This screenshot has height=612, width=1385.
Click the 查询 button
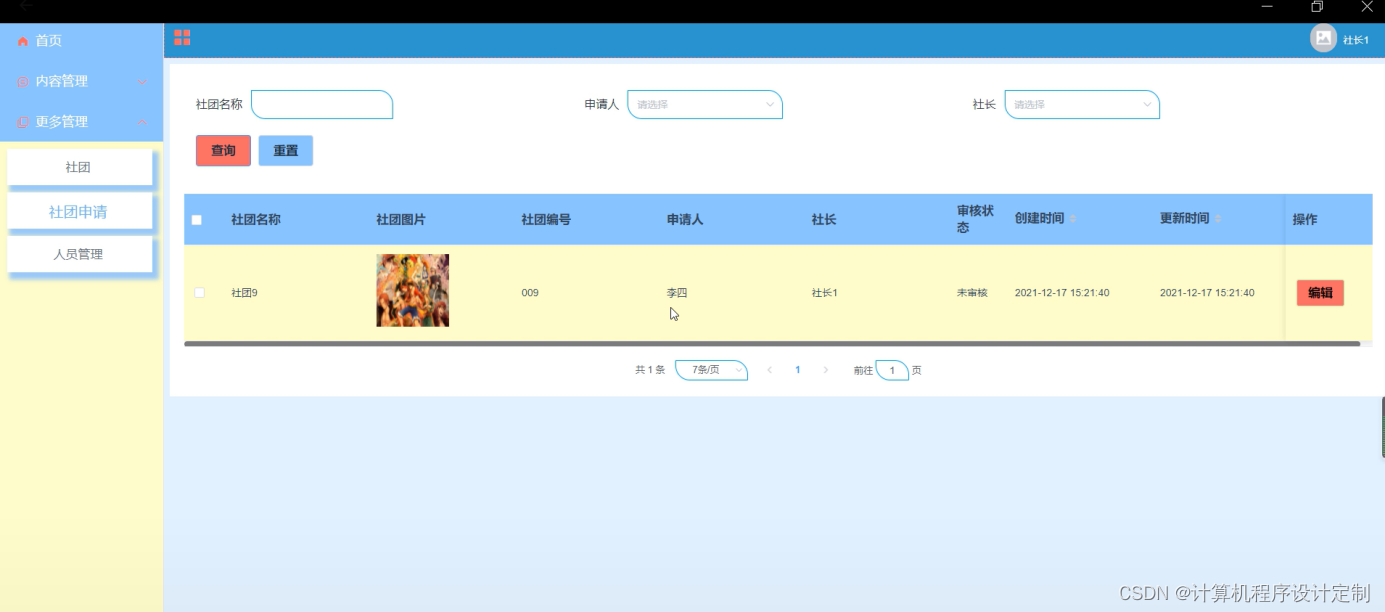pos(223,150)
